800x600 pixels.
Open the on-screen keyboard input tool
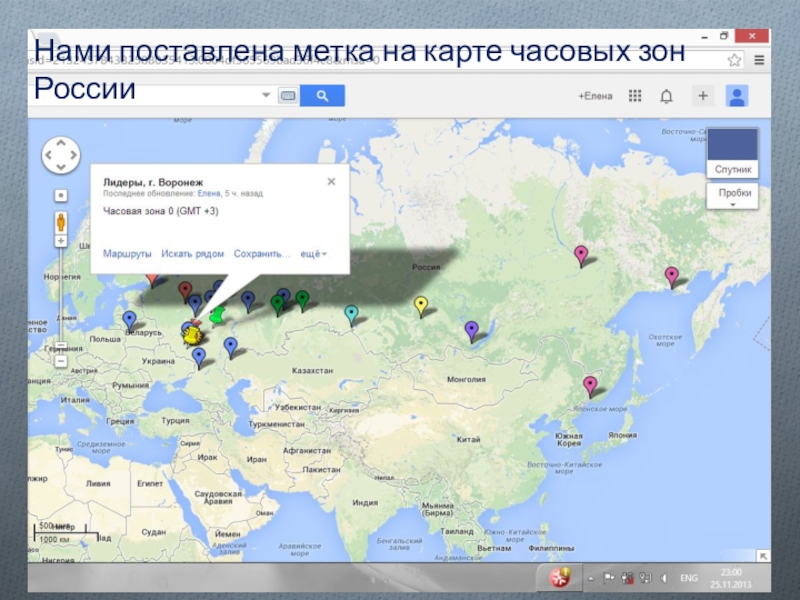[x=288, y=95]
